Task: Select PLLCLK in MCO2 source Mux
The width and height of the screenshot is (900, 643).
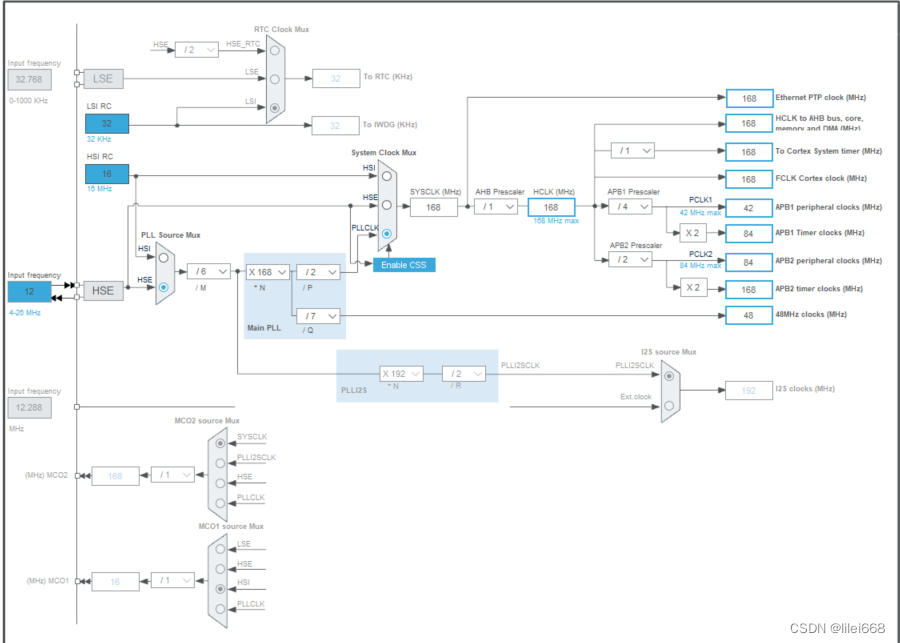Action: coord(220,503)
